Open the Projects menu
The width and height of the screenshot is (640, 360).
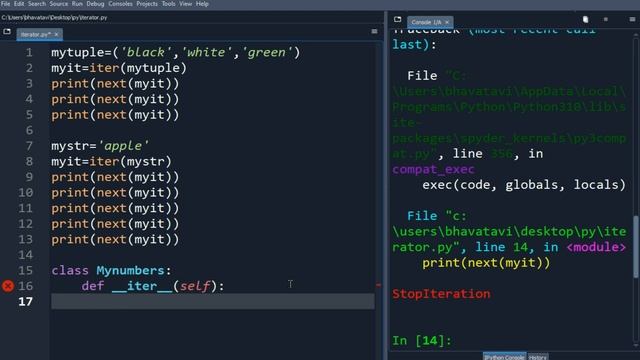pyautogui.click(x=147, y=4)
